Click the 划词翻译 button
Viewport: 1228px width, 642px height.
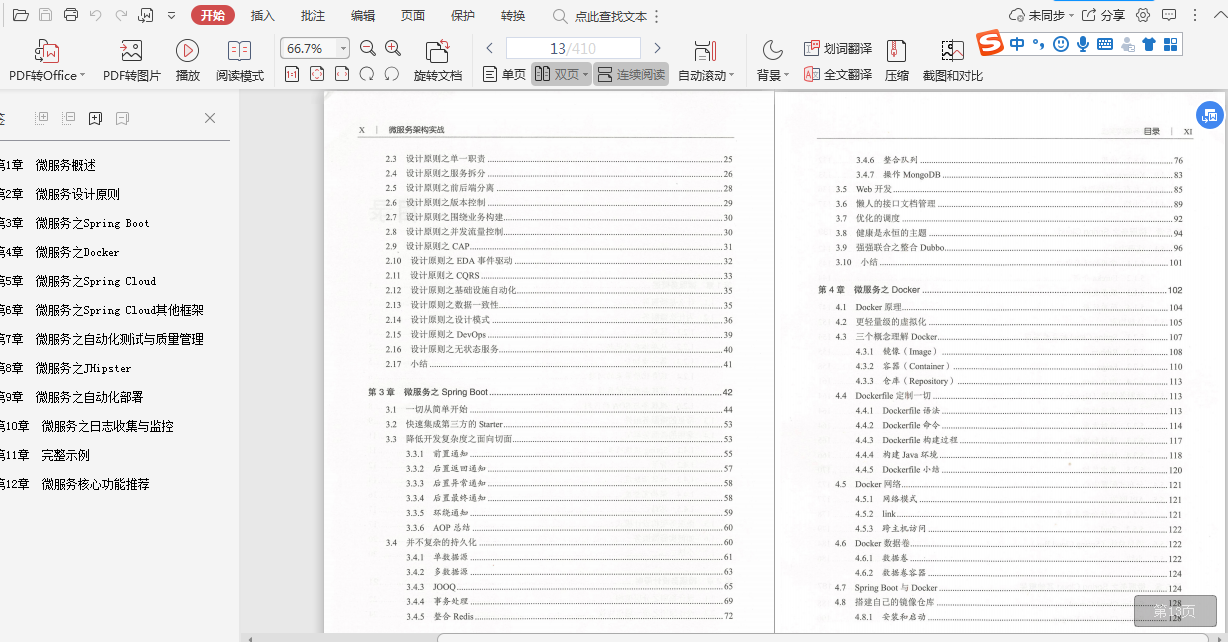pos(838,48)
